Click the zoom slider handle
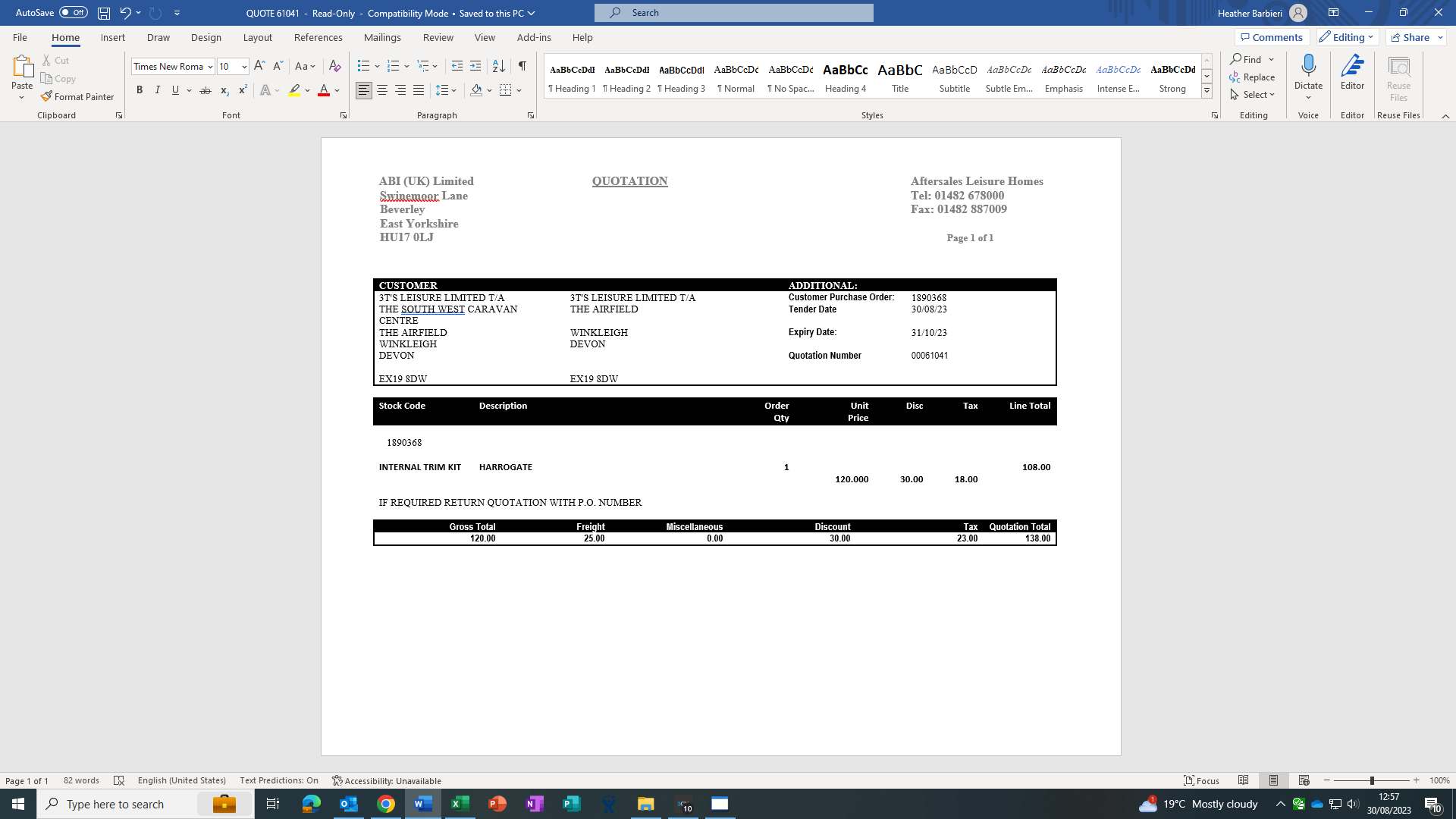 coord(1371,780)
